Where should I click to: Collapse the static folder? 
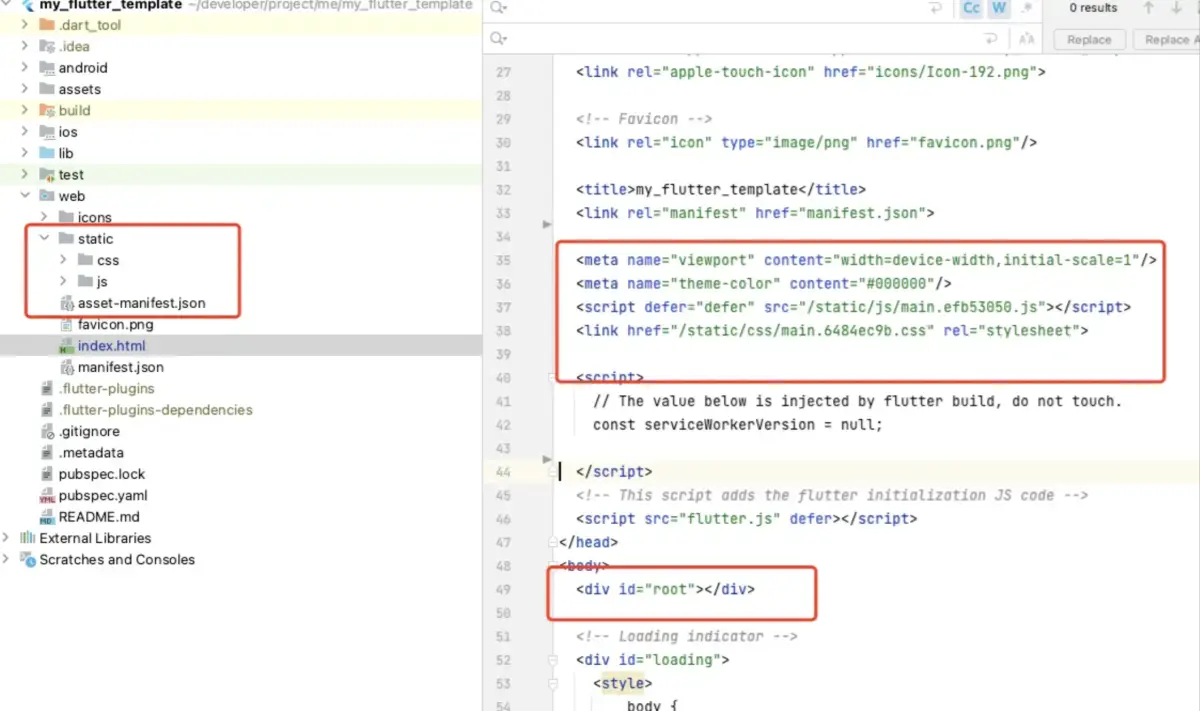(44, 239)
